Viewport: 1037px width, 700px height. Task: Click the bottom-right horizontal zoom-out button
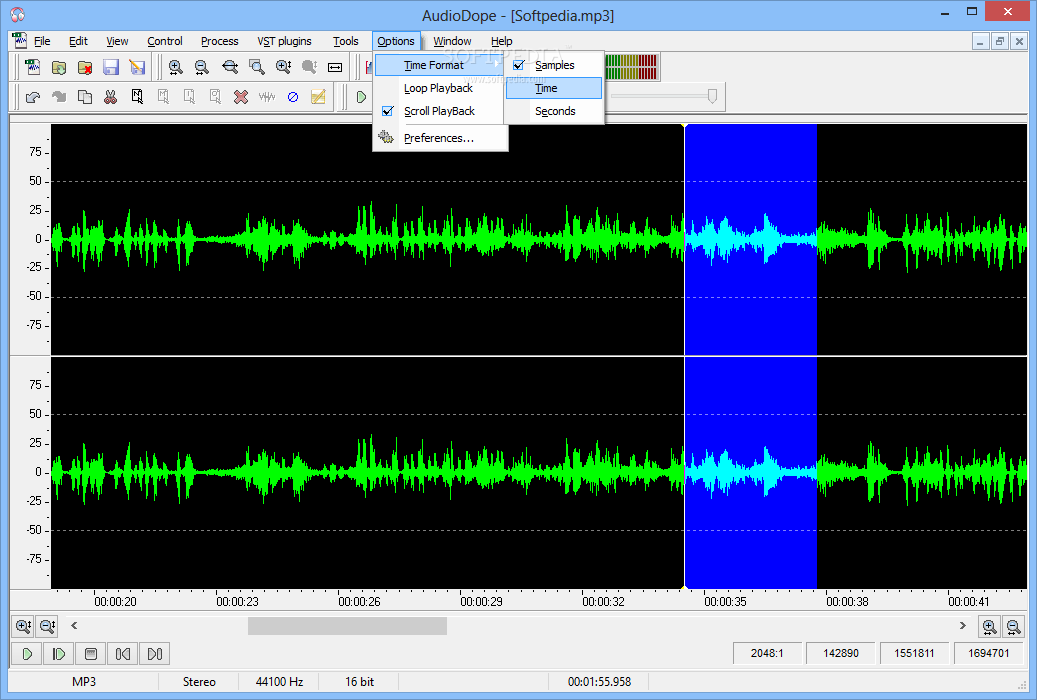click(x=1013, y=626)
